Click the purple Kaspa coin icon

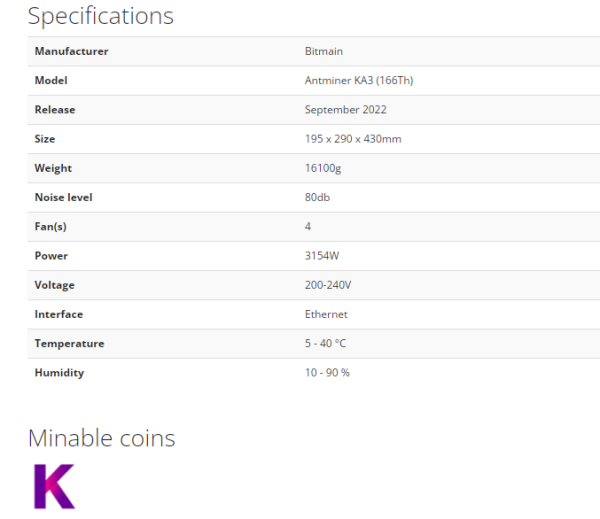click(54, 486)
